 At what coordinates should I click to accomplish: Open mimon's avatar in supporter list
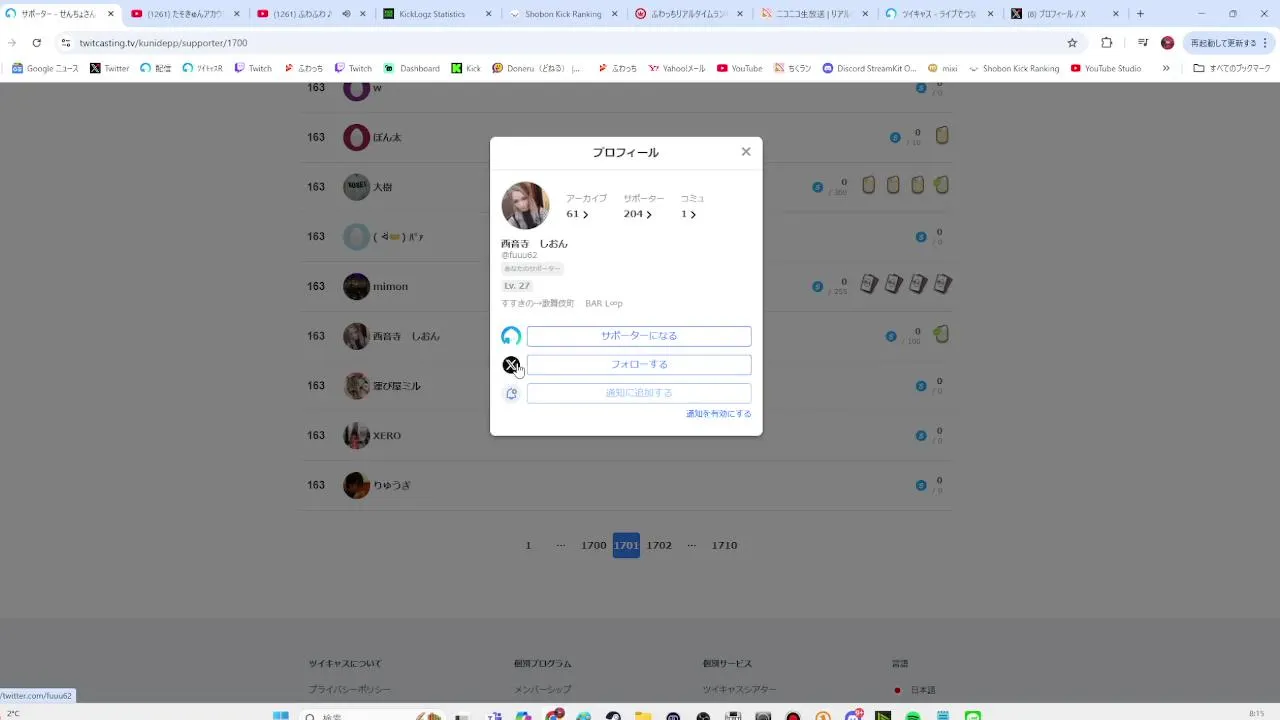[x=356, y=286]
